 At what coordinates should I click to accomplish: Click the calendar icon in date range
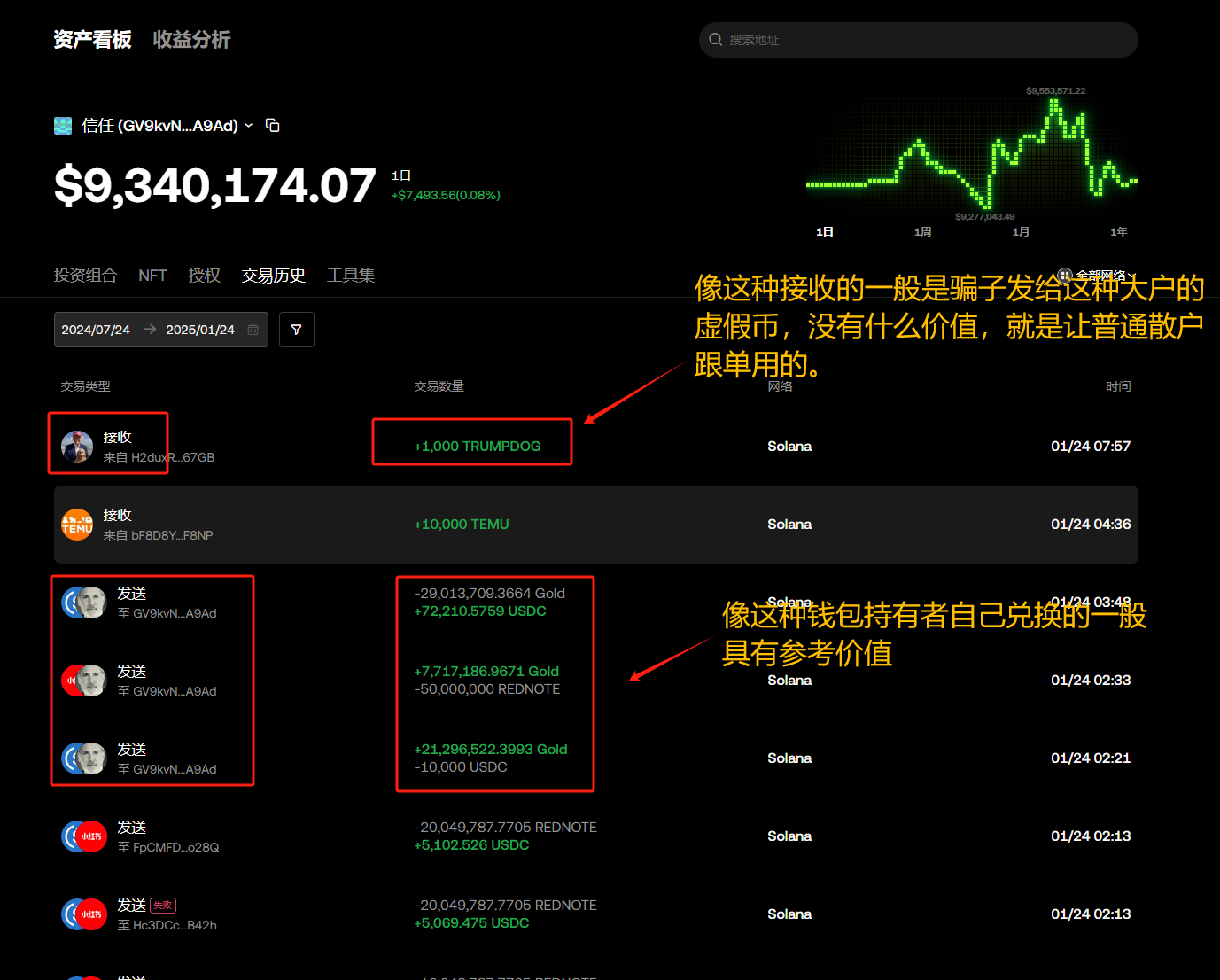[253, 330]
